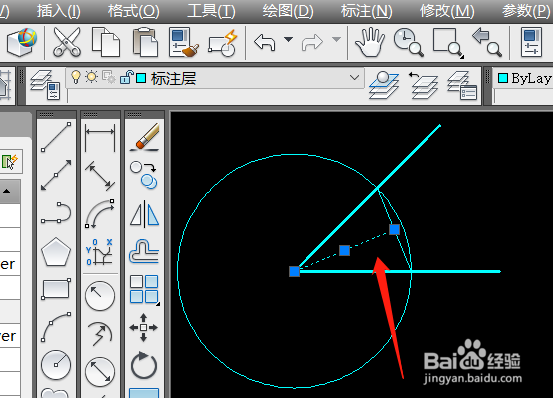The width and height of the screenshot is (553, 398).
Task: Click the Layer Previous icon
Action: (x=423, y=85)
